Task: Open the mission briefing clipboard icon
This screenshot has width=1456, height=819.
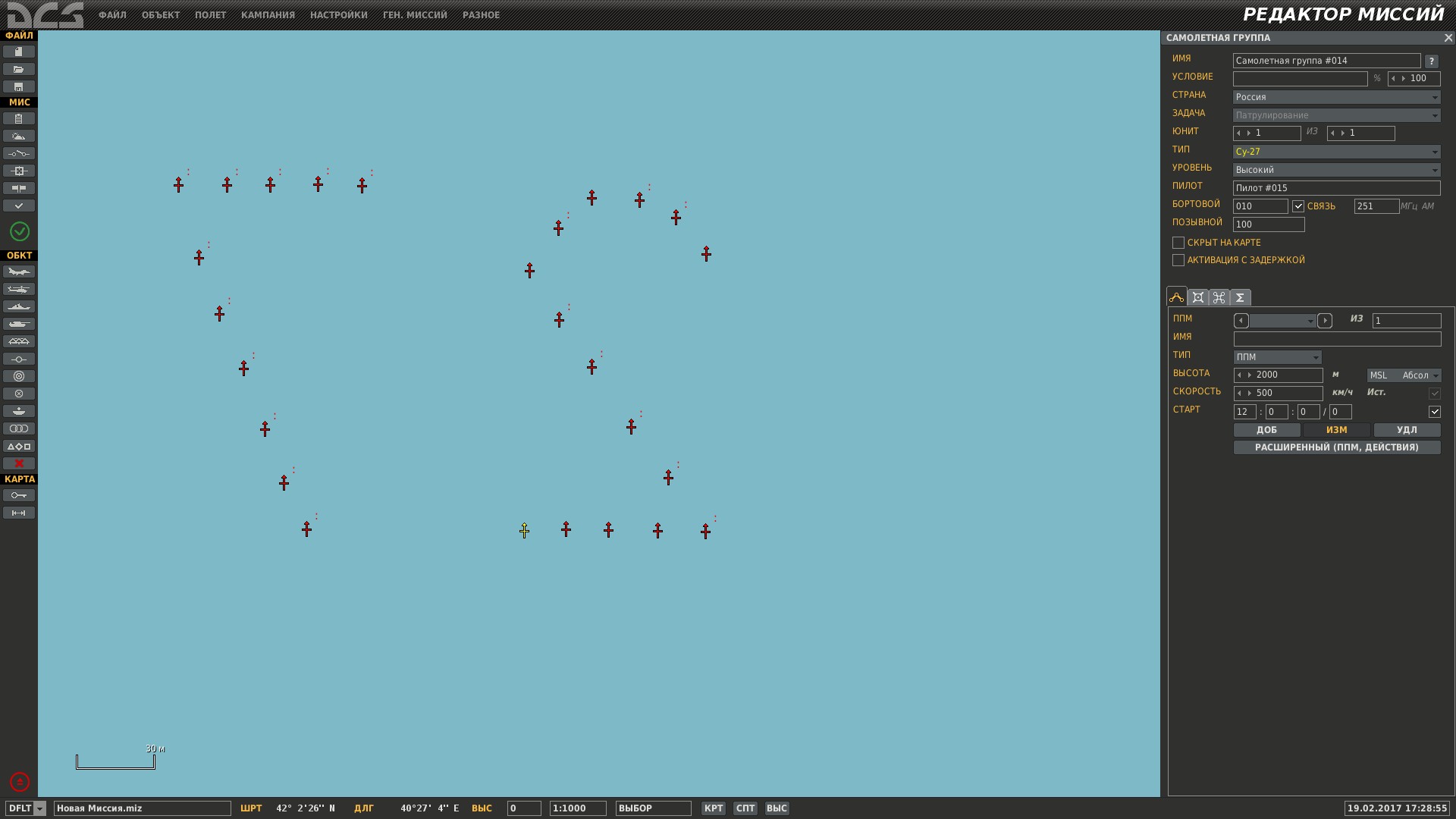Action: pos(19,118)
